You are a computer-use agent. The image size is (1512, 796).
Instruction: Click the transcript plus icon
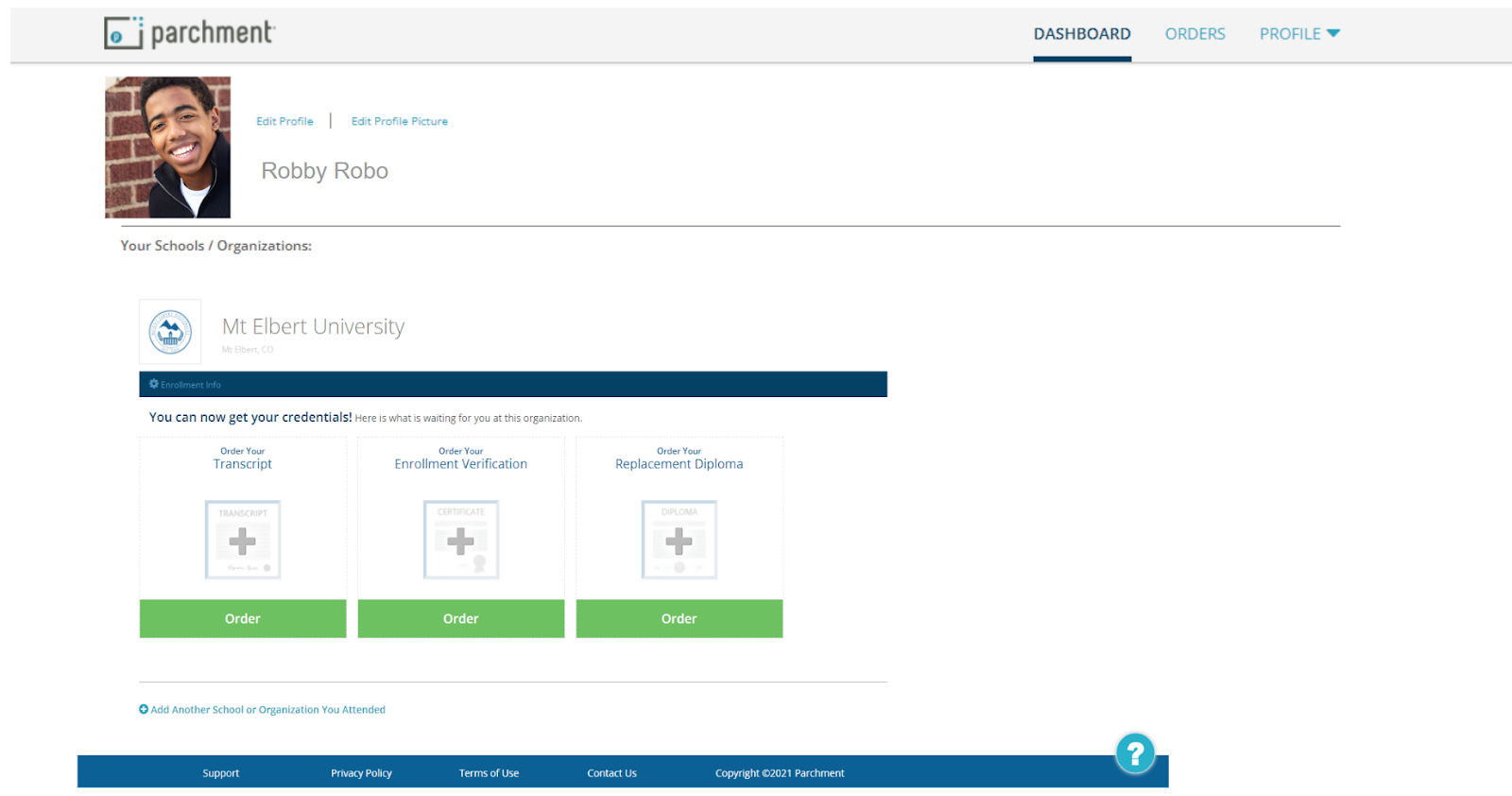[x=243, y=541]
